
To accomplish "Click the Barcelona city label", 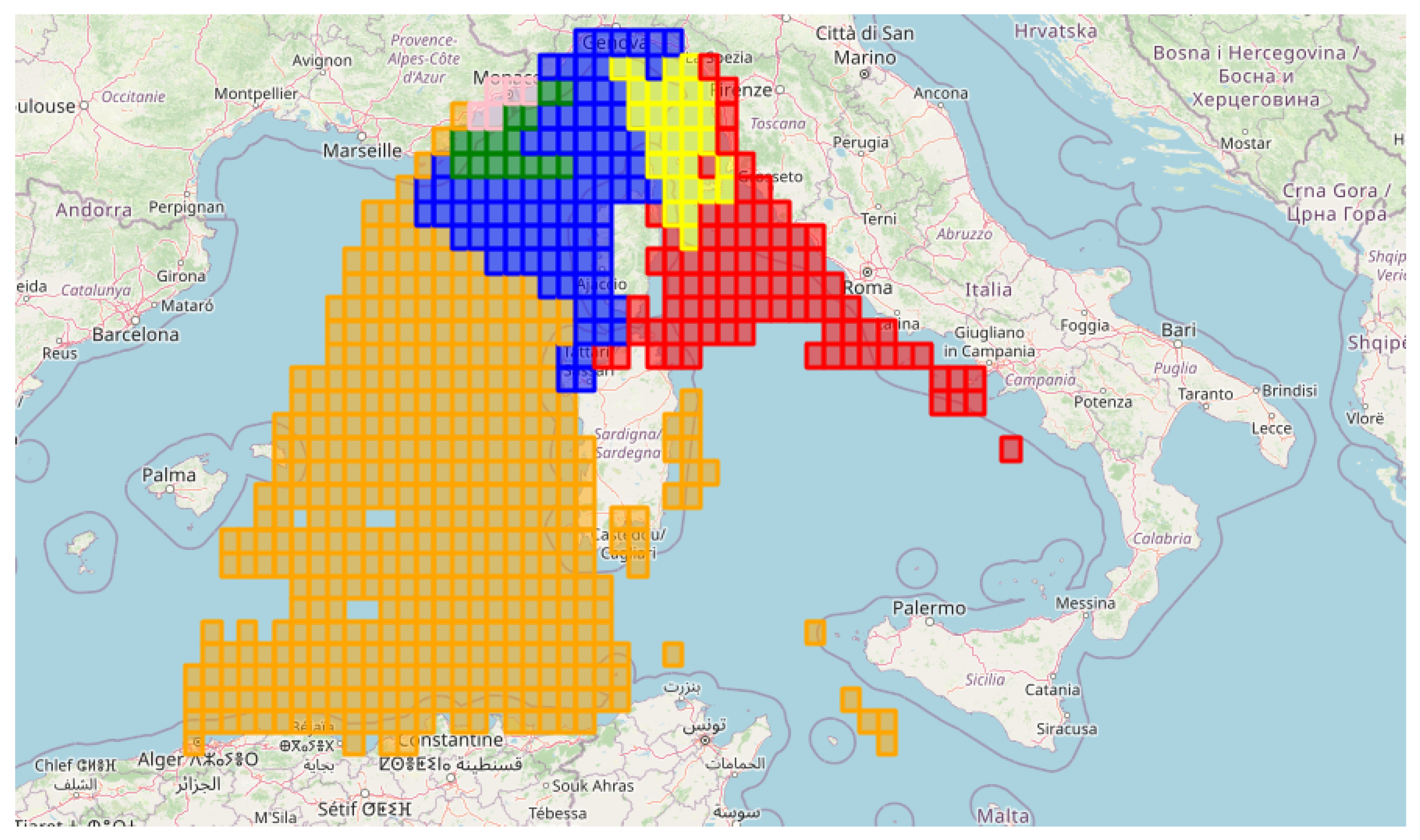I will pyautogui.click(x=135, y=334).
